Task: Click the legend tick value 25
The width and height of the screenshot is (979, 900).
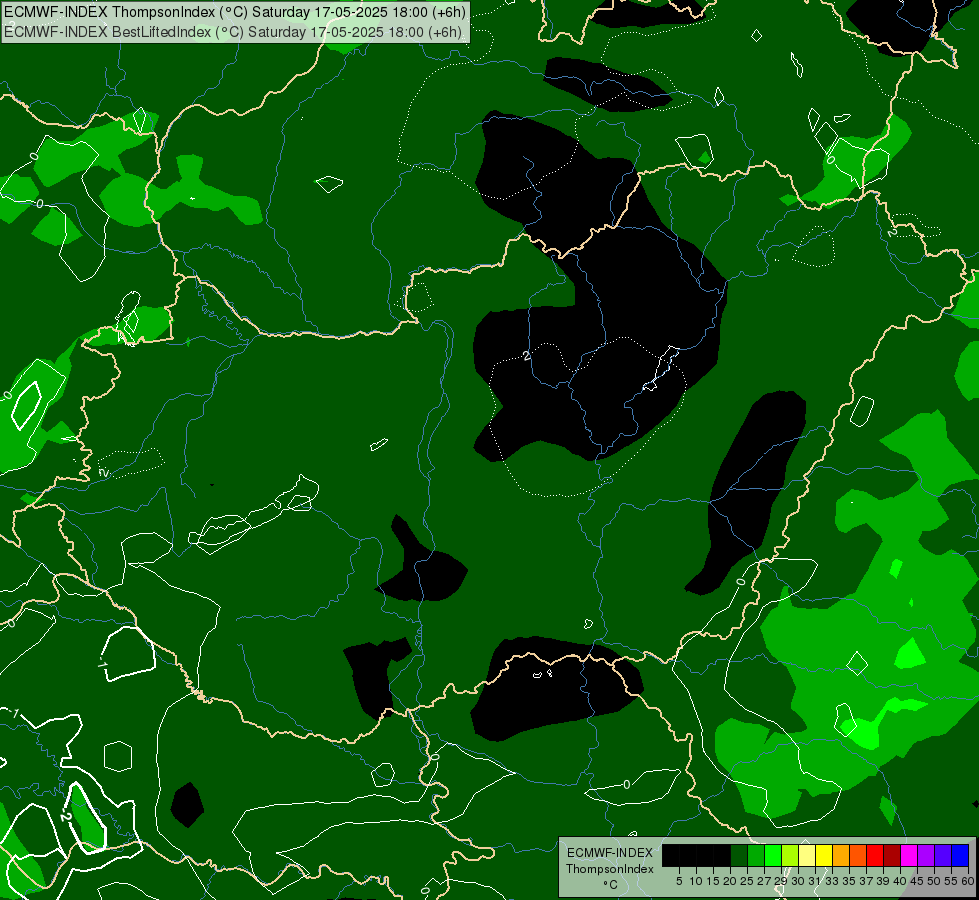Action: [747, 881]
